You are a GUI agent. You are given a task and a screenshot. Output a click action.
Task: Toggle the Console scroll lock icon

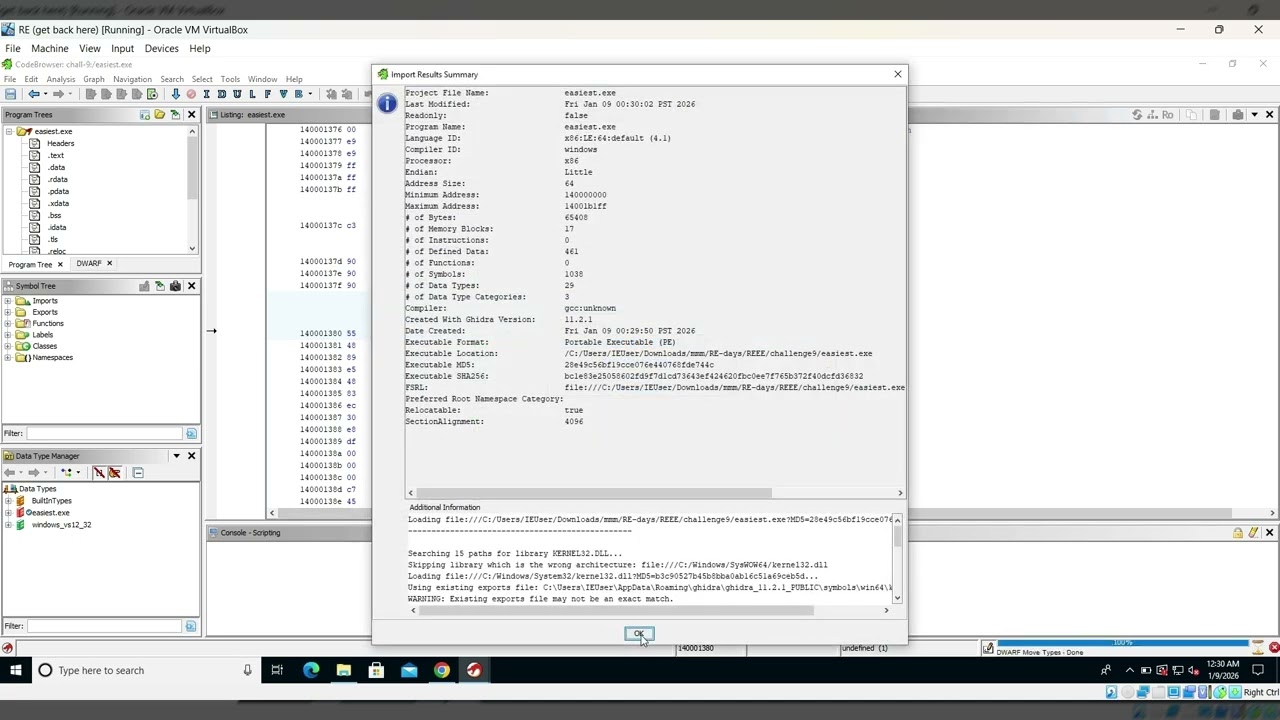pyautogui.click(x=1238, y=533)
